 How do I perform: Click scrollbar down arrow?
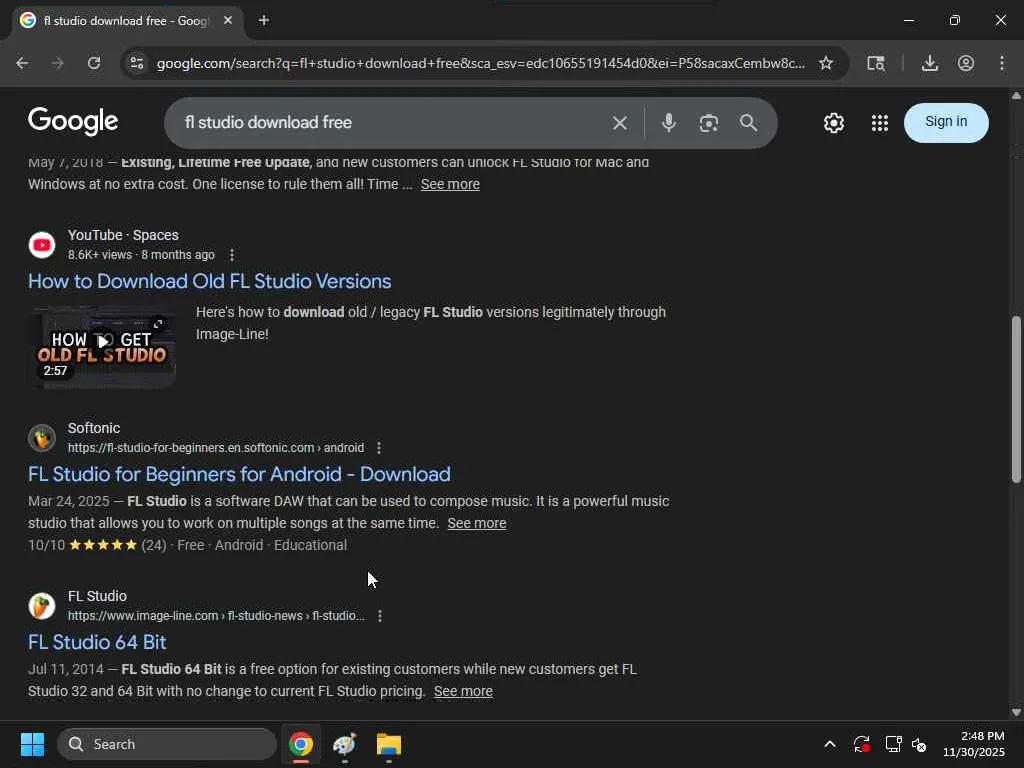click(x=1016, y=712)
